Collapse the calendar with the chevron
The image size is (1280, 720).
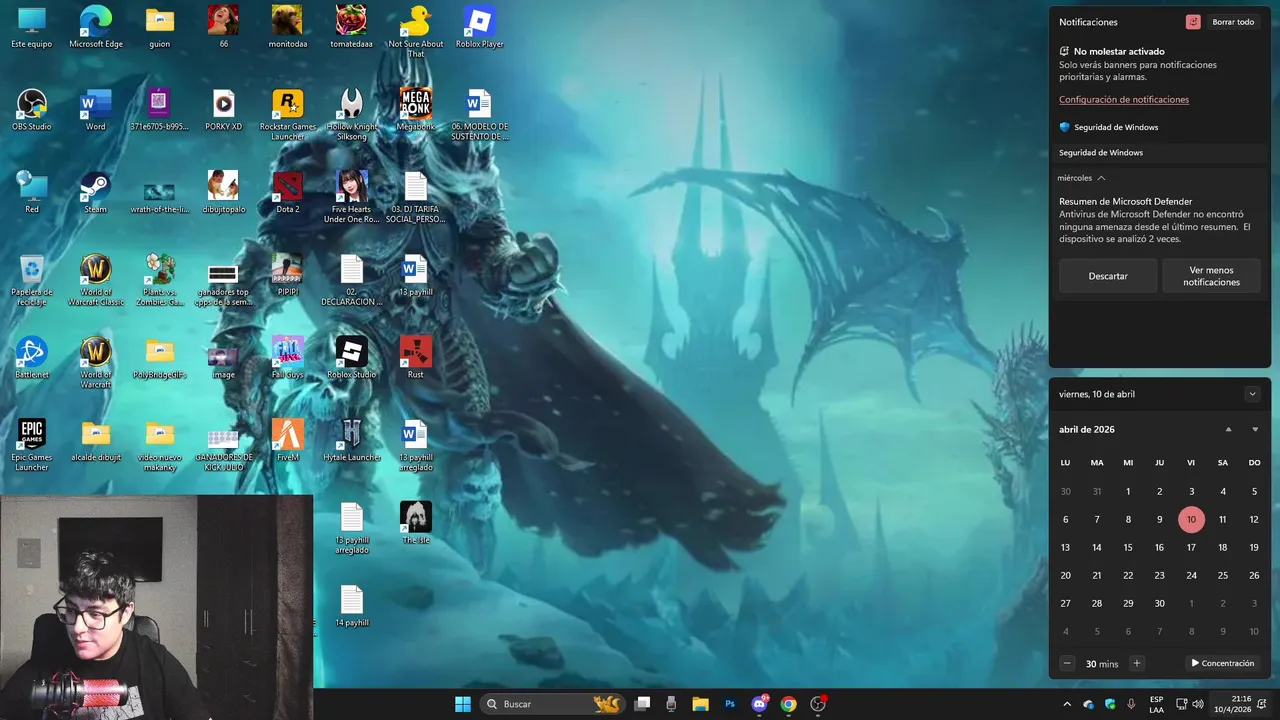click(x=1252, y=394)
